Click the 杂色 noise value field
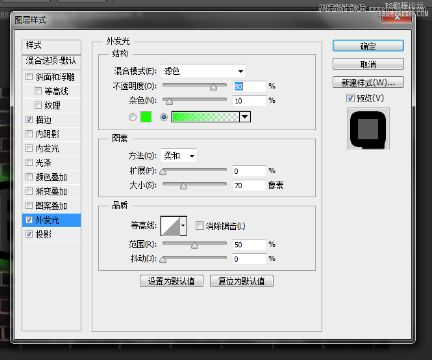The image size is (439, 363). pyautogui.click(x=249, y=101)
